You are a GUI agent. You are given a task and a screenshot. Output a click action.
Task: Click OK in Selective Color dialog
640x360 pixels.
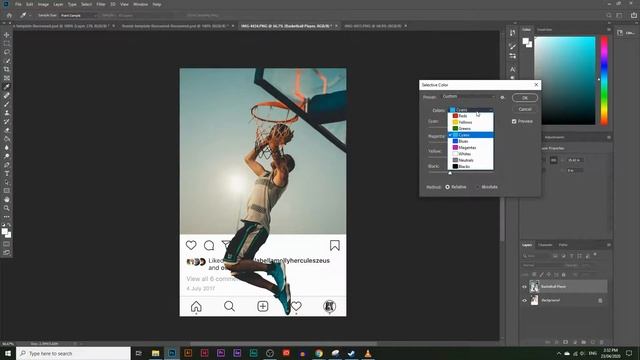point(525,98)
